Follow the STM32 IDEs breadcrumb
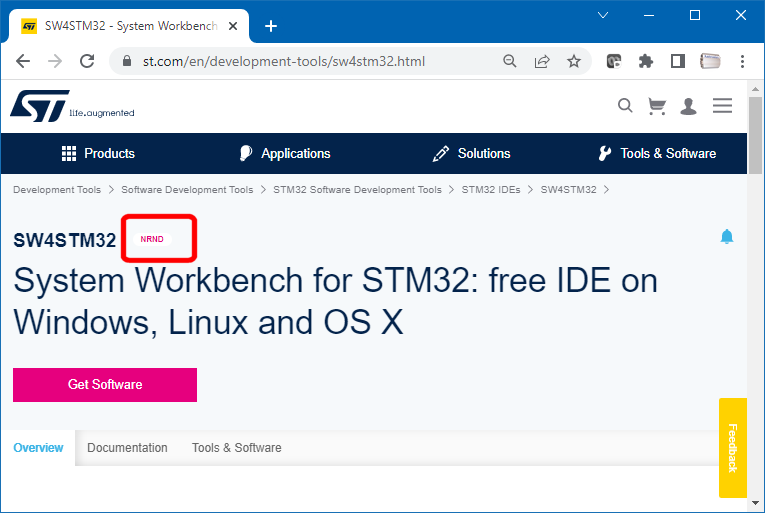The width and height of the screenshot is (765, 513). click(491, 189)
